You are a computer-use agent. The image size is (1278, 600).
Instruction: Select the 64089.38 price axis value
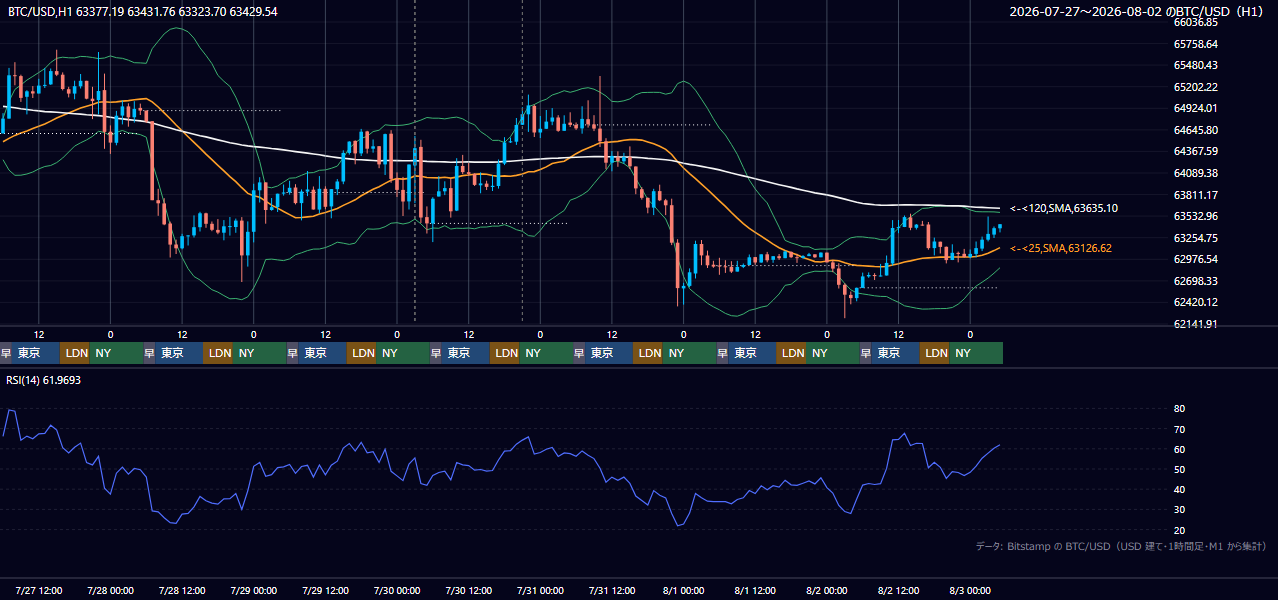1196,173
